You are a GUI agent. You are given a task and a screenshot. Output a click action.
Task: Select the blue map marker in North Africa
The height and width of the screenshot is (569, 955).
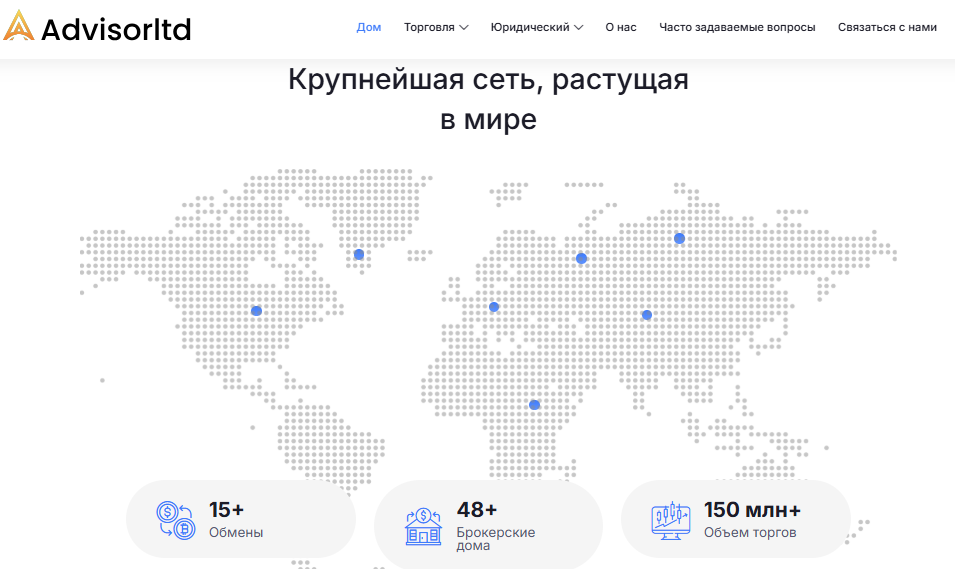click(x=494, y=307)
